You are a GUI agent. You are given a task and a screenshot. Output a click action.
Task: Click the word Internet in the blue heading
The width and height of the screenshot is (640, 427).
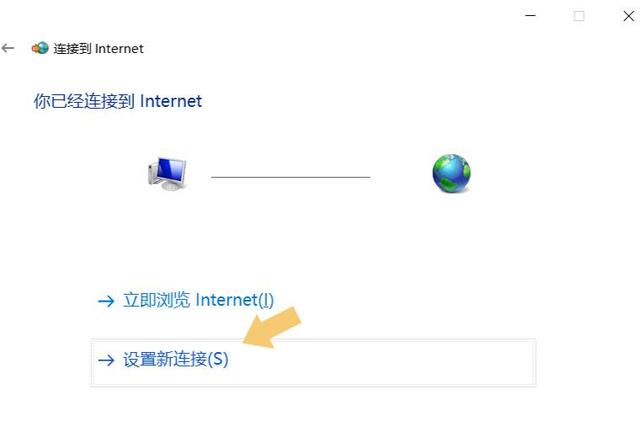pyautogui.click(x=171, y=101)
